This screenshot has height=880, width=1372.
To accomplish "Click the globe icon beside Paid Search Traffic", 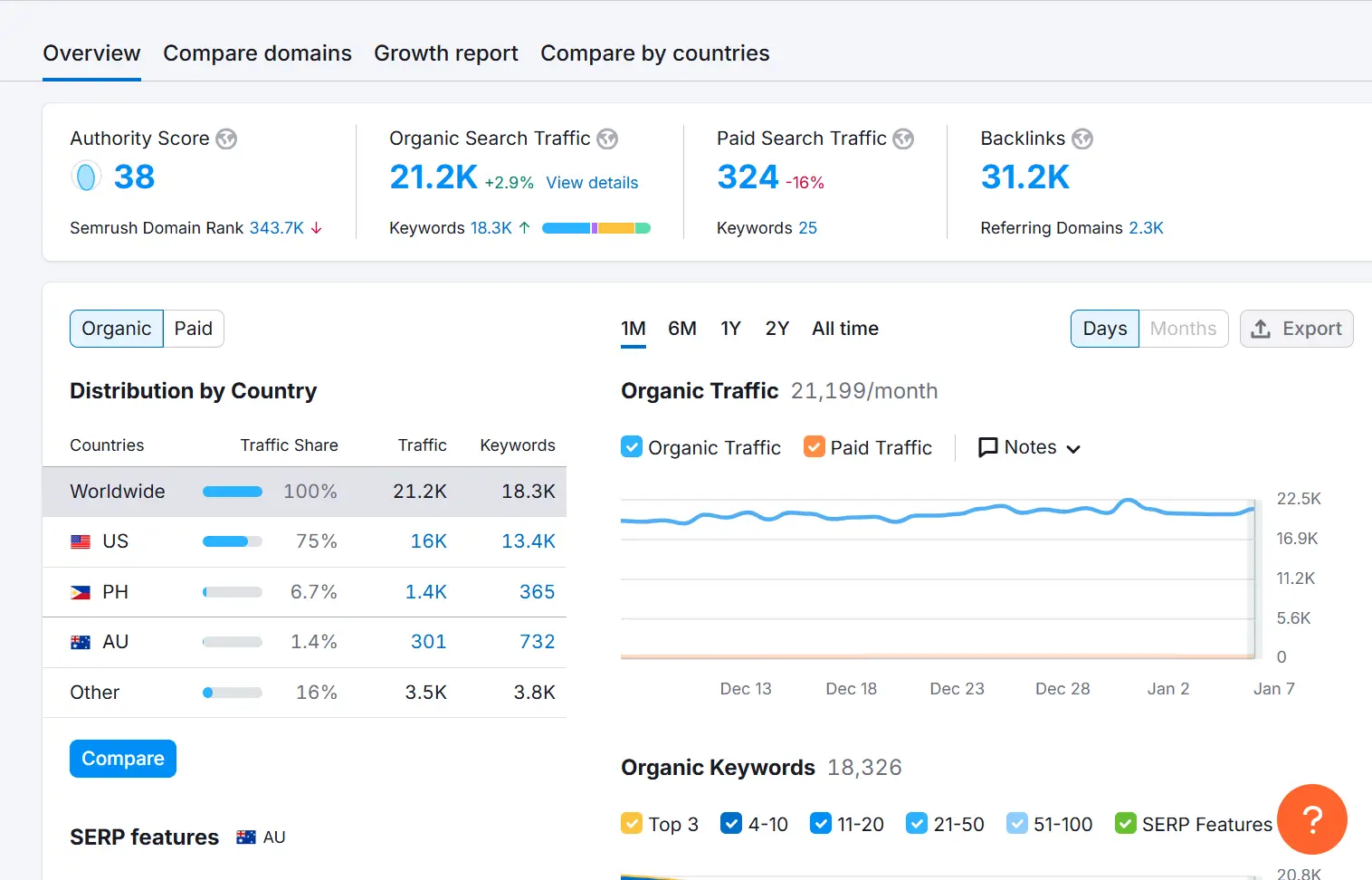I will 903,139.
